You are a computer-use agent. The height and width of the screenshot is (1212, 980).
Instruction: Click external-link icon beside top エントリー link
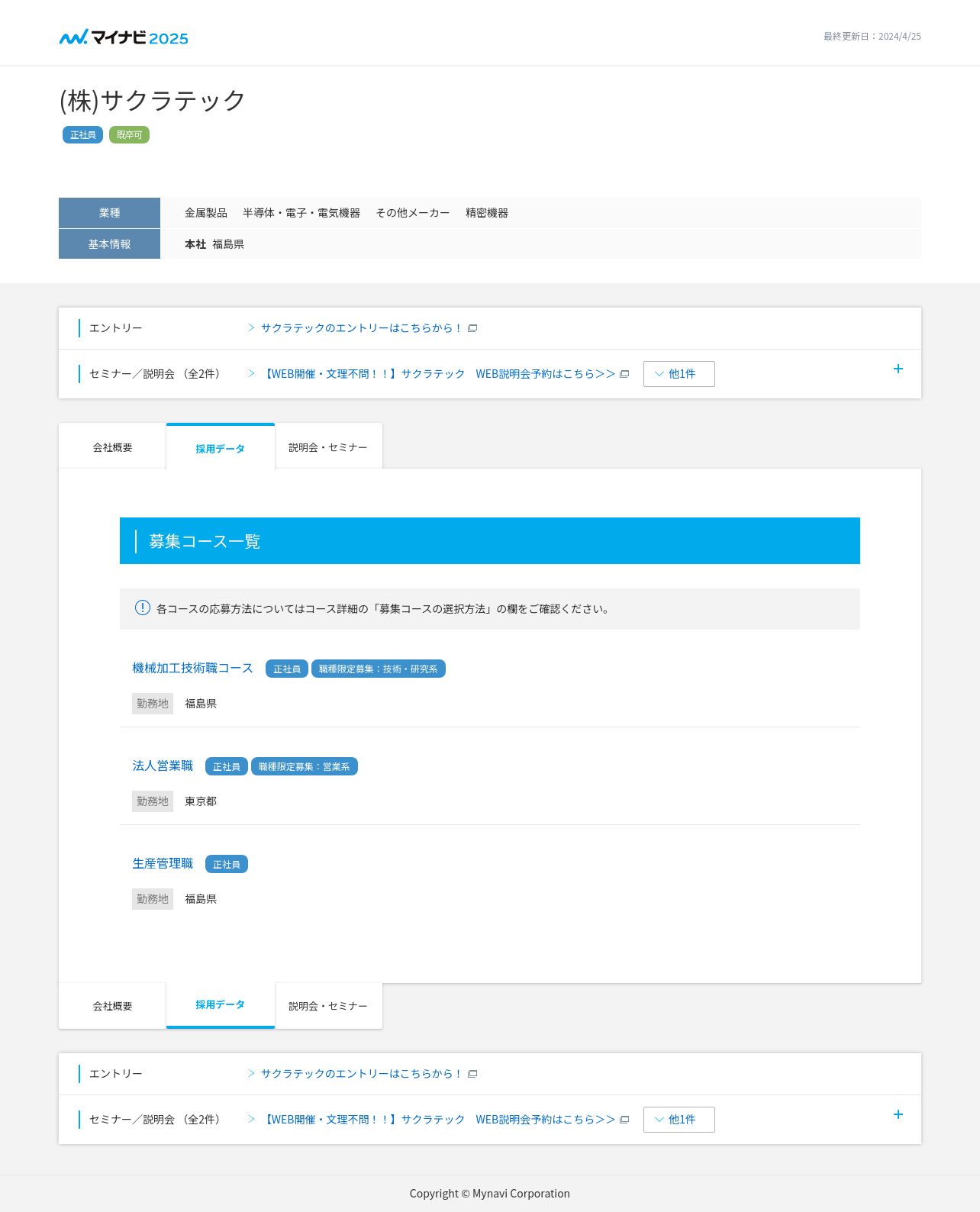pyautogui.click(x=472, y=328)
